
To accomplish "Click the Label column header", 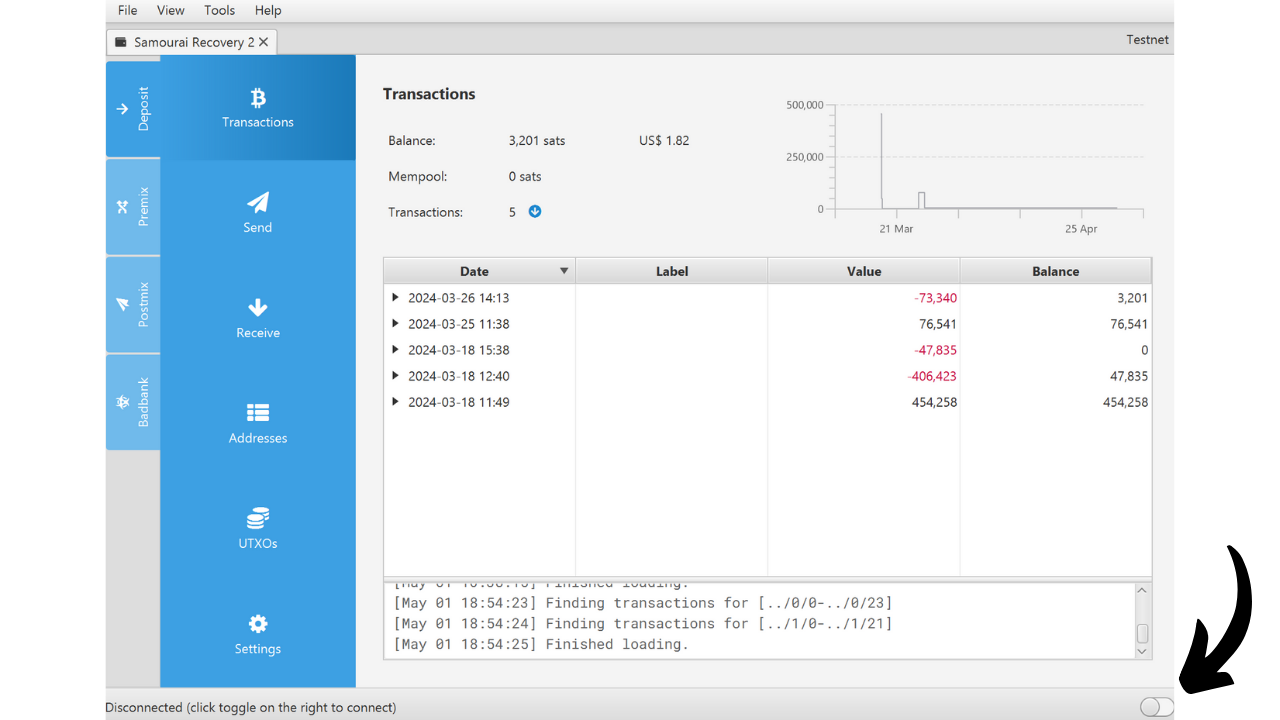I will [x=672, y=271].
